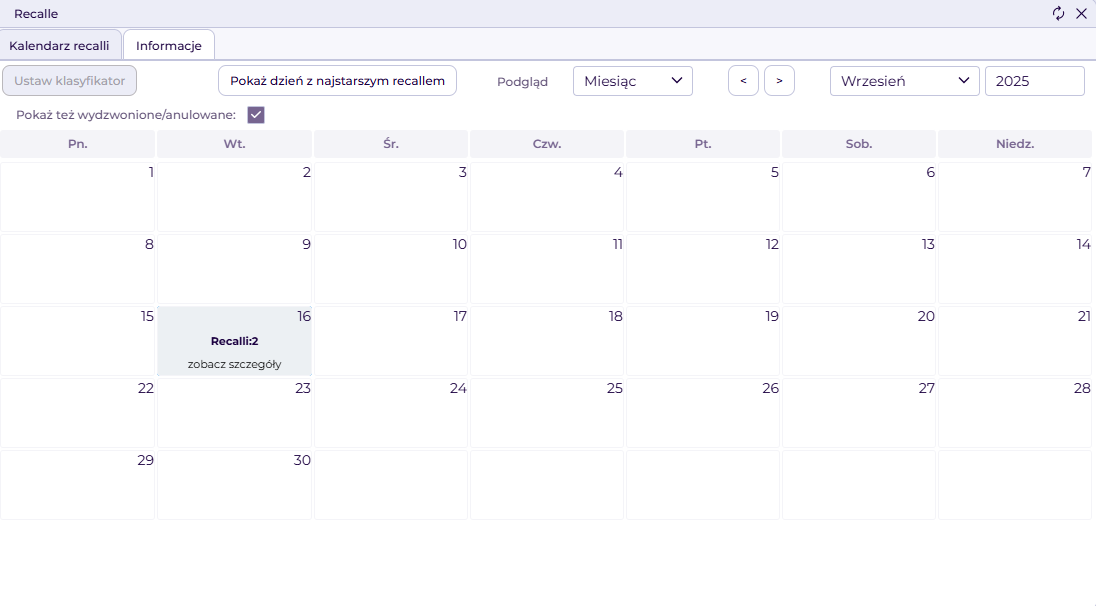Viewport: 1096px width, 606px height.
Task: Toggle Pokaż też wydzwonione/anulowane checkbox
Action: click(x=256, y=115)
